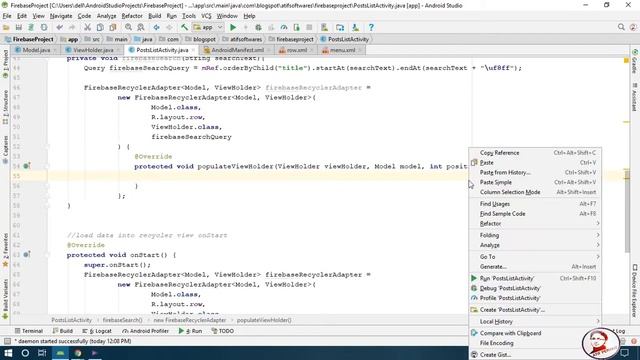
Task: Click the navigate Back arrow icon
Action: coord(156,27)
